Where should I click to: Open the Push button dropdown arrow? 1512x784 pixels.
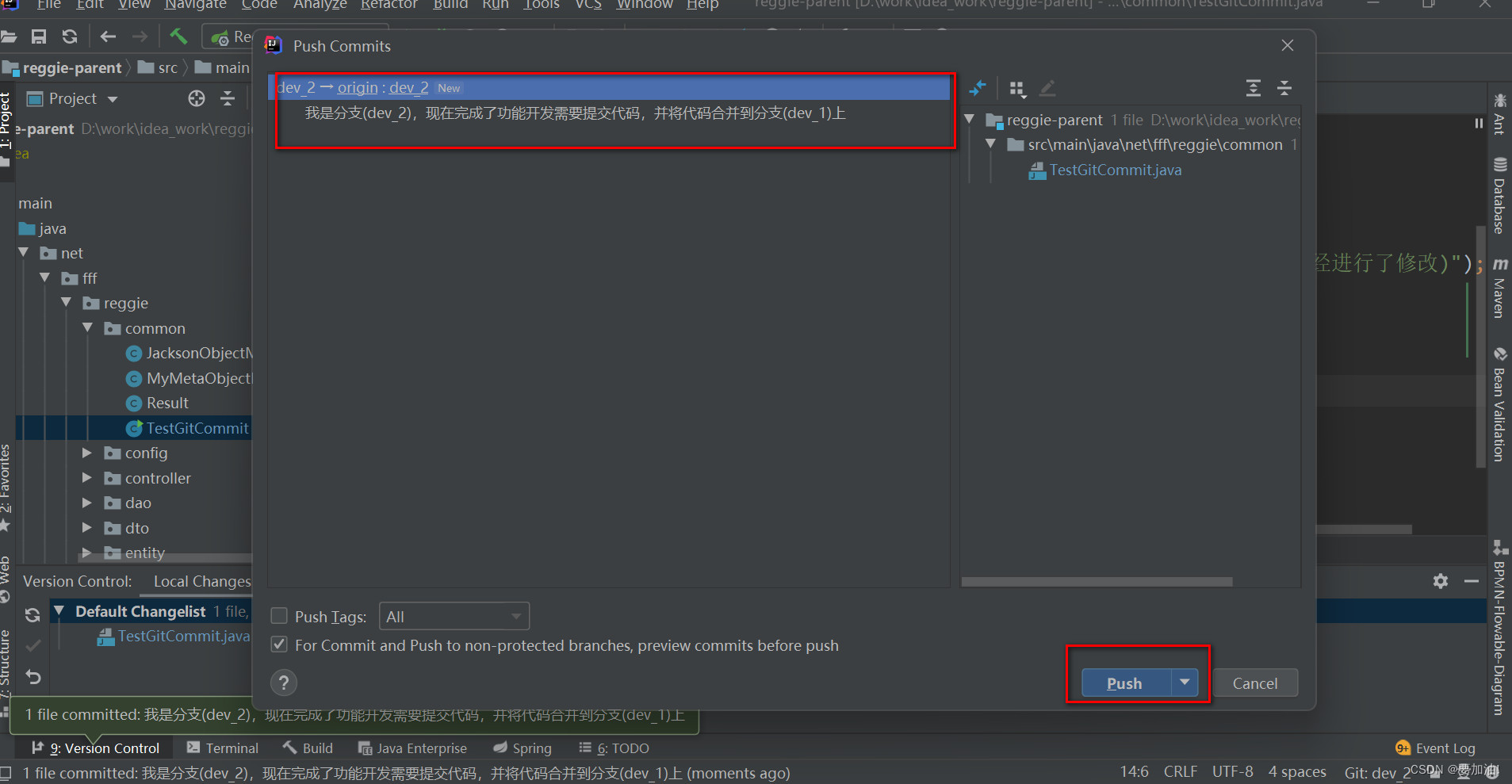(1185, 683)
